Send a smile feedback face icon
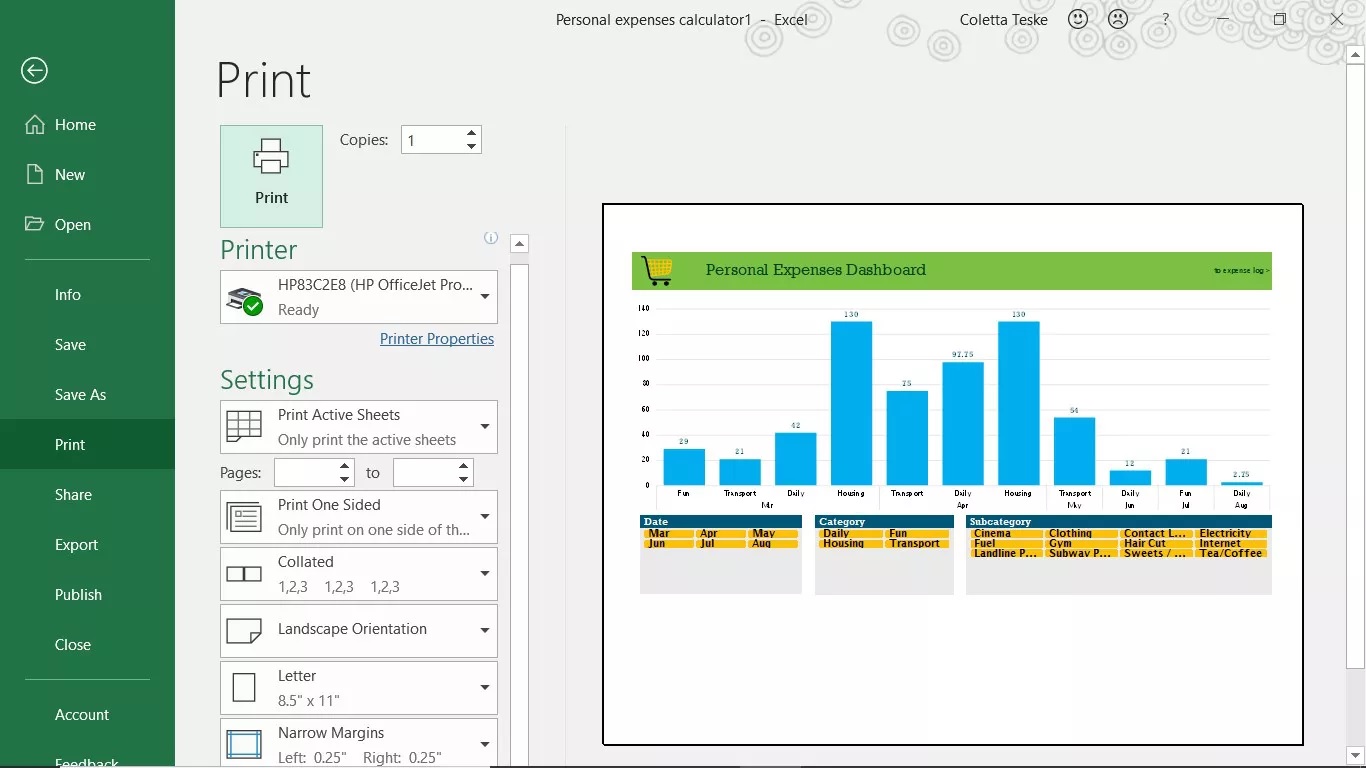Image resolution: width=1366 pixels, height=768 pixels. click(1078, 19)
